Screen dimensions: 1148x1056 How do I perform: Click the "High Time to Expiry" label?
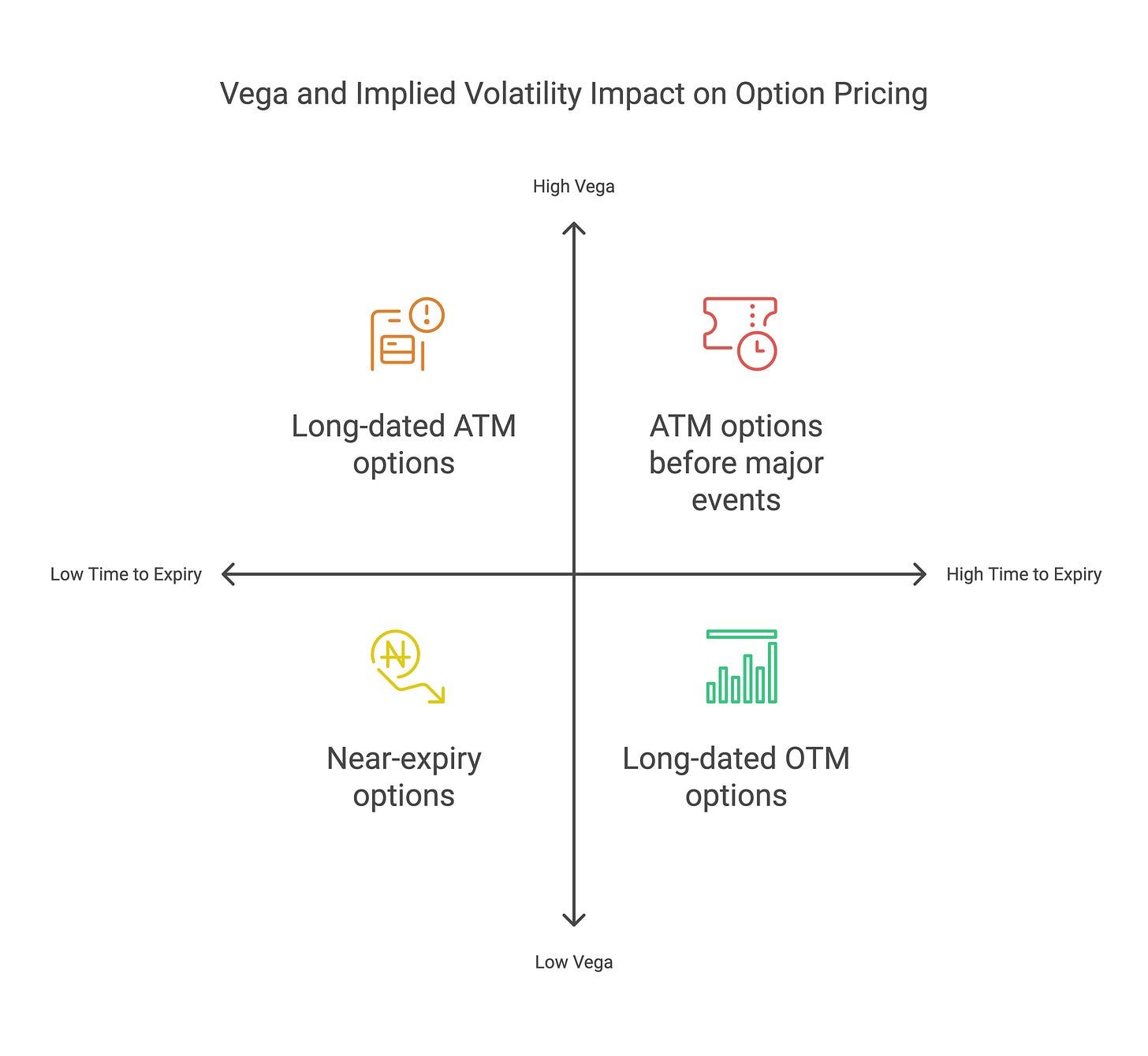coord(1023,574)
